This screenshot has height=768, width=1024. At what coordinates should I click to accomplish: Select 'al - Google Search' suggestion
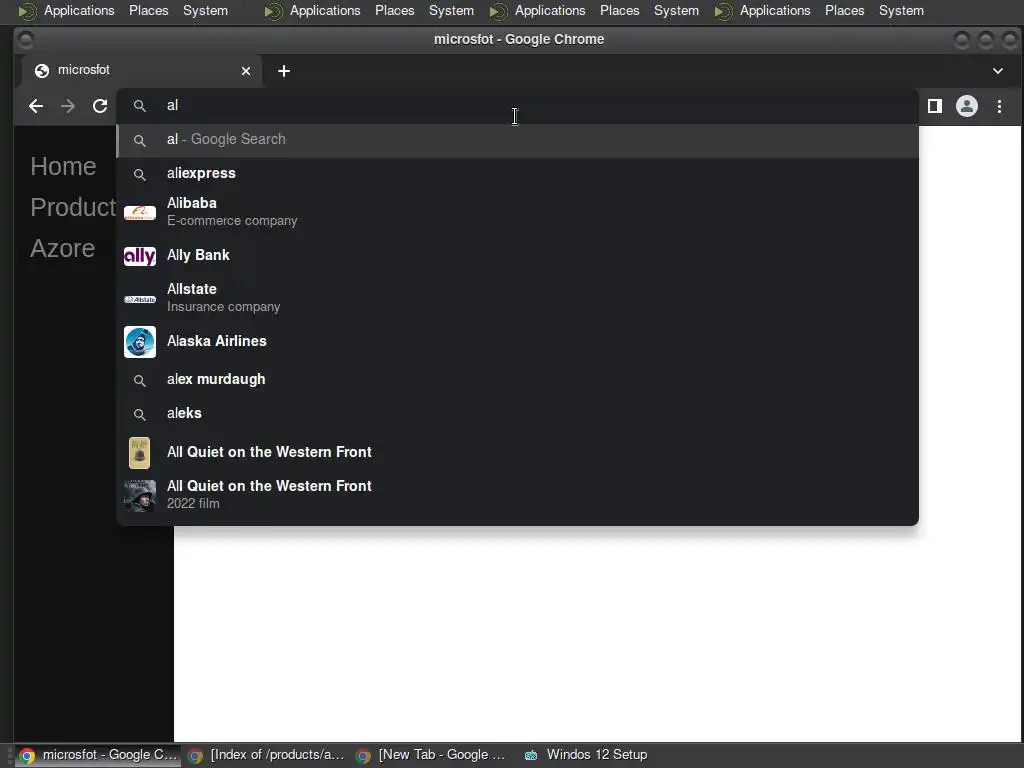click(x=517, y=140)
